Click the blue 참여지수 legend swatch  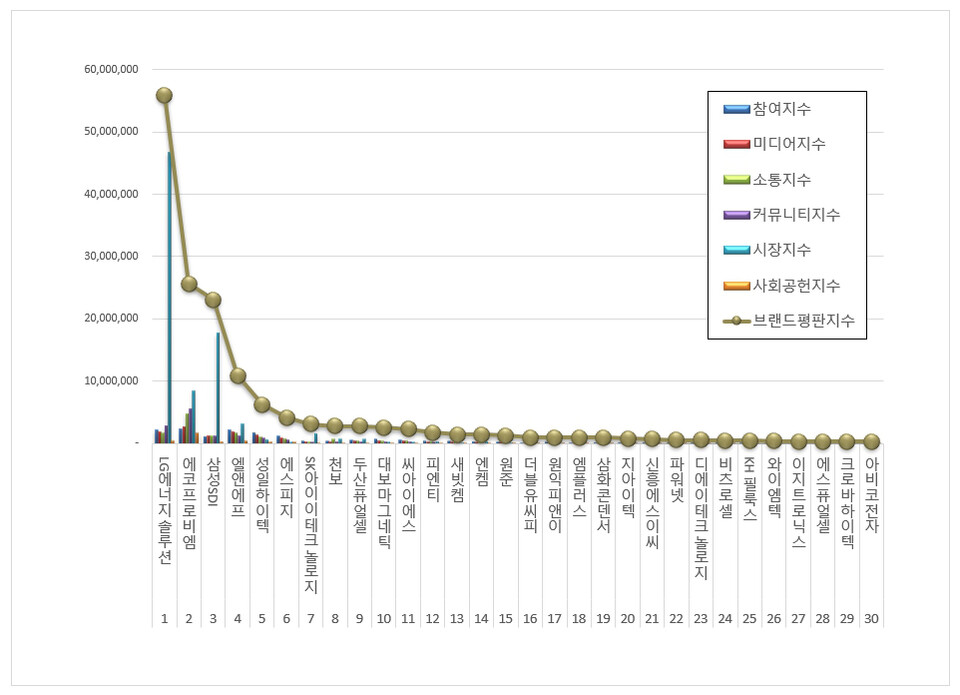tap(735, 110)
